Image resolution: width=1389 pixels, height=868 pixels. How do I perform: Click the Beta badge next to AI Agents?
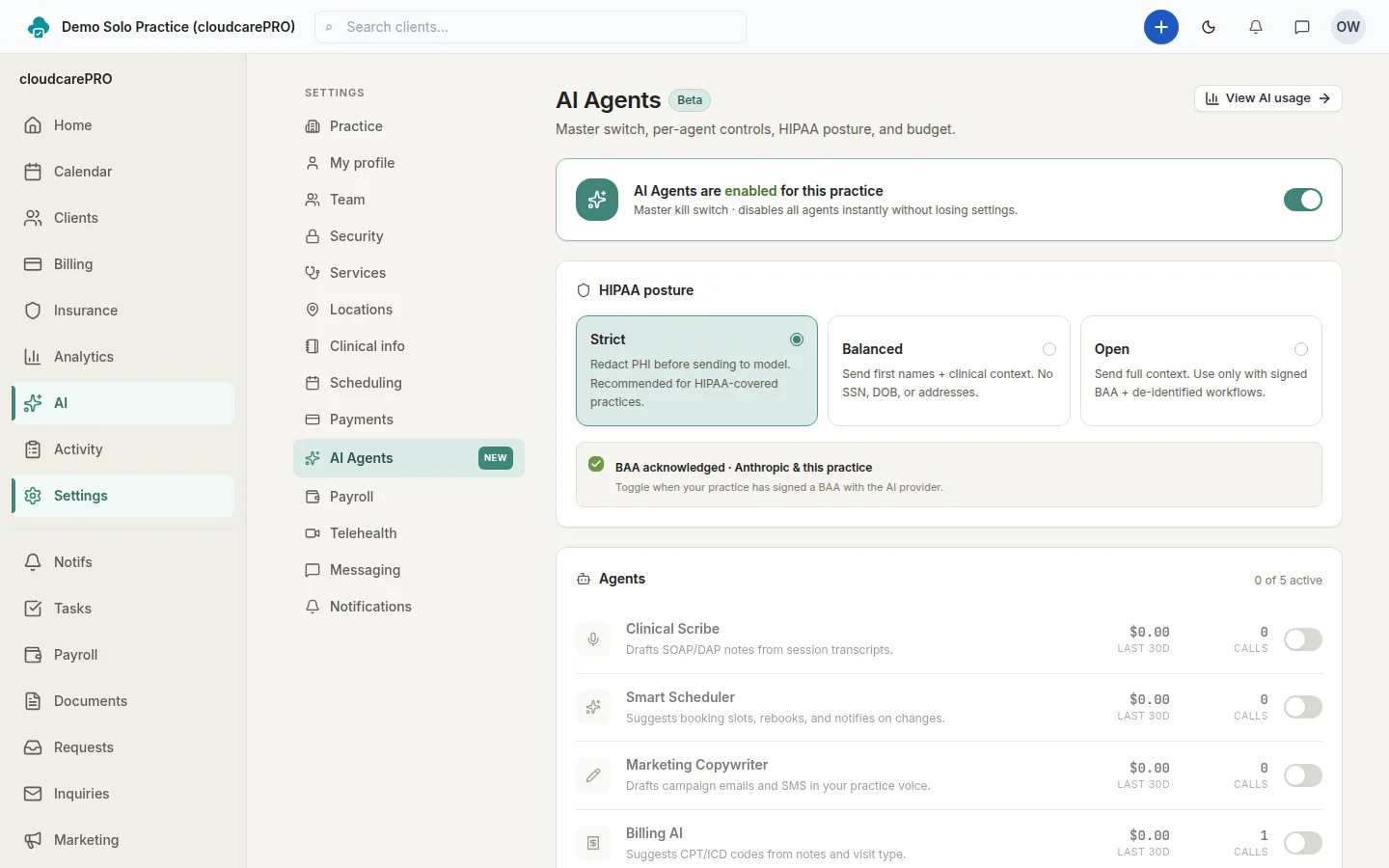click(690, 100)
